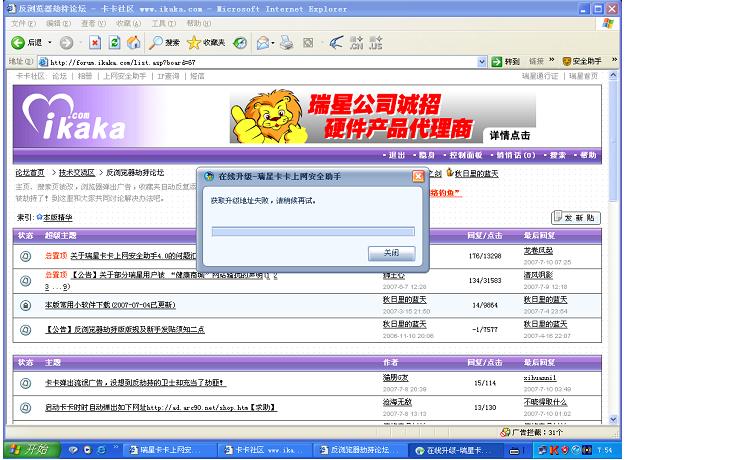The image size is (742, 460).
Task: Open the 反浏览器劫持版版规 announcement thread
Action: (125, 329)
